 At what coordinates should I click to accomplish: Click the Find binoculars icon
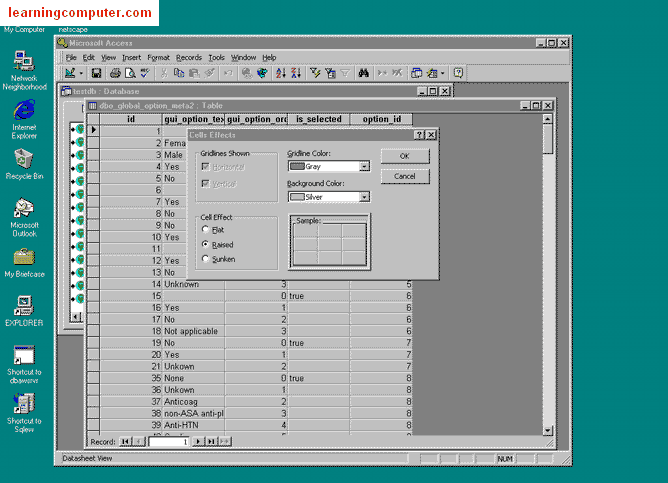pos(363,73)
